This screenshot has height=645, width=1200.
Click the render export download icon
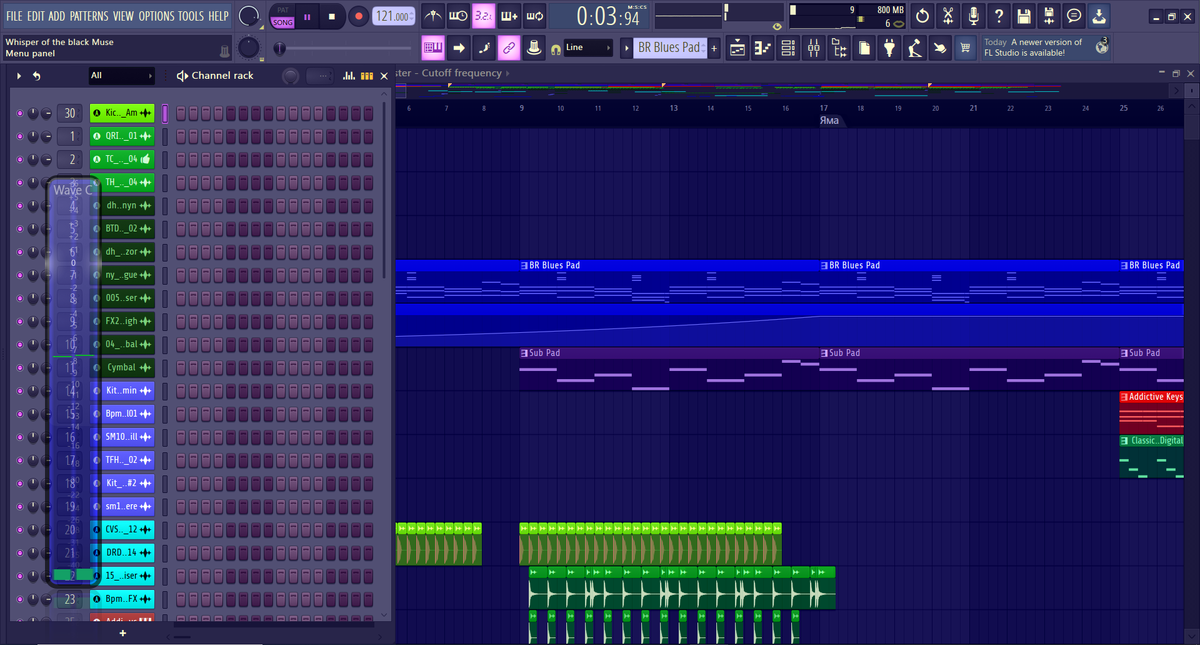(1098, 16)
